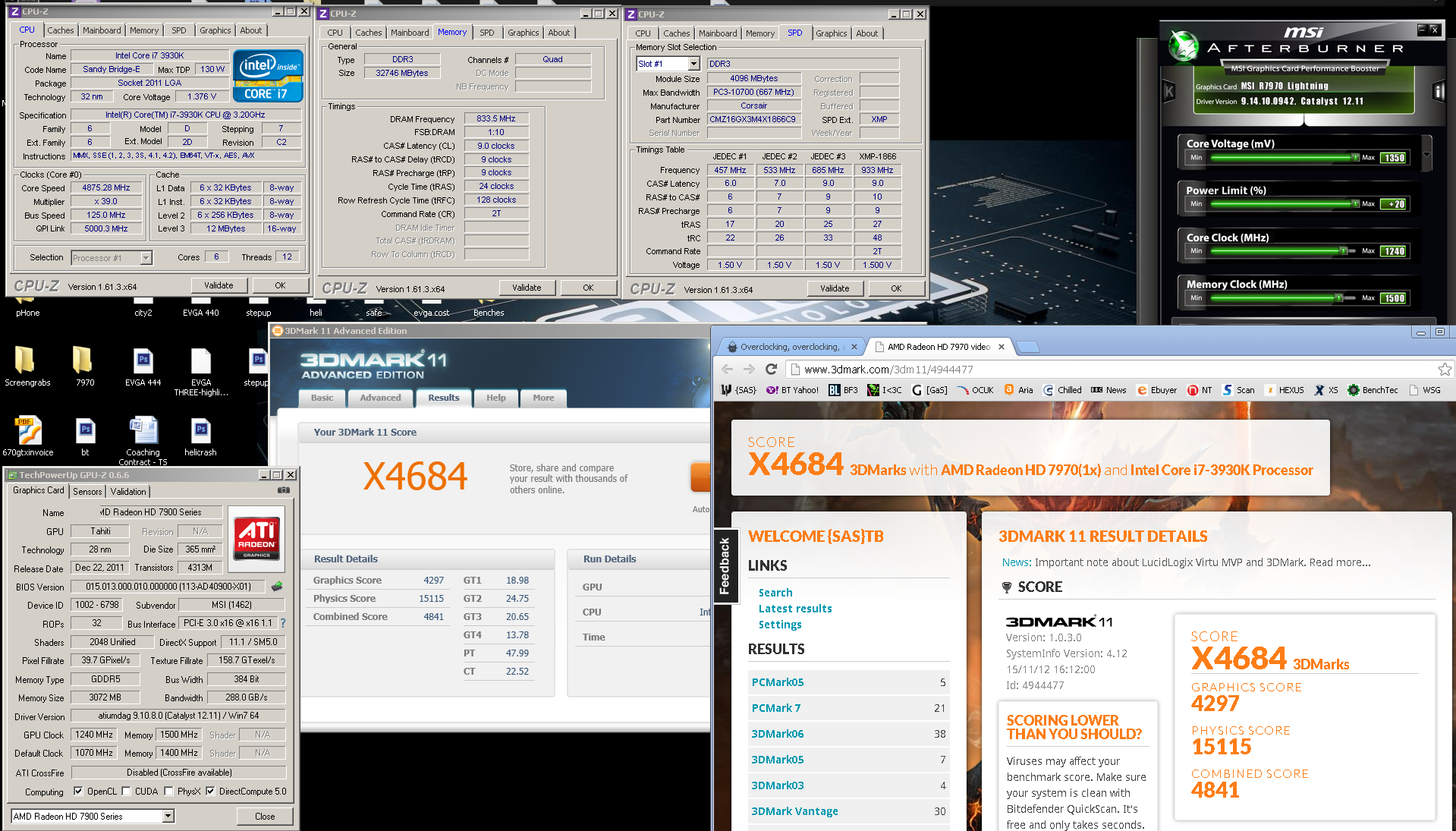
Task: Open the BT Yahoo! bookmark
Action: 792,390
